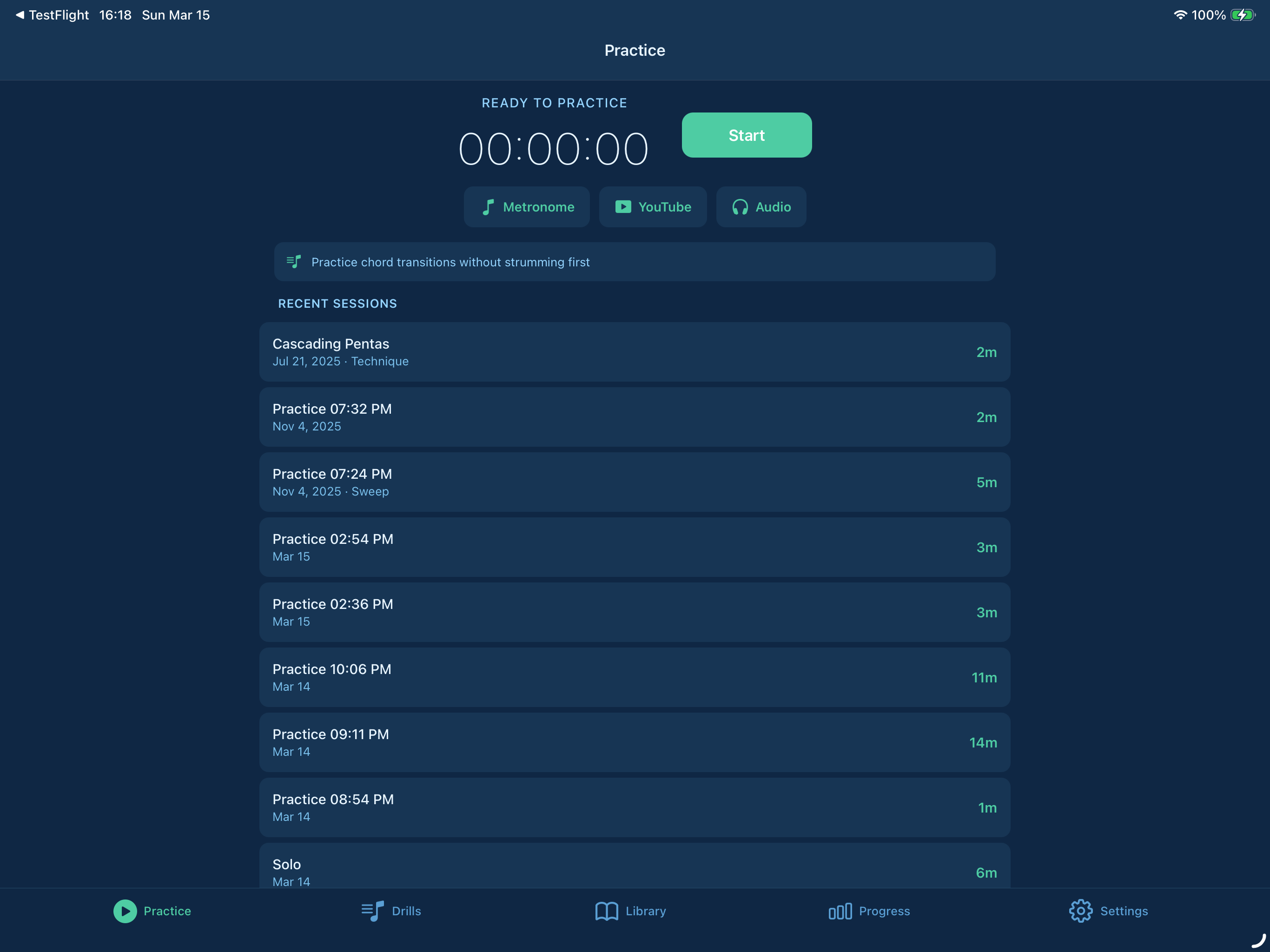Switch to the Drills tab
The width and height of the screenshot is (1270, 952).
391,911
